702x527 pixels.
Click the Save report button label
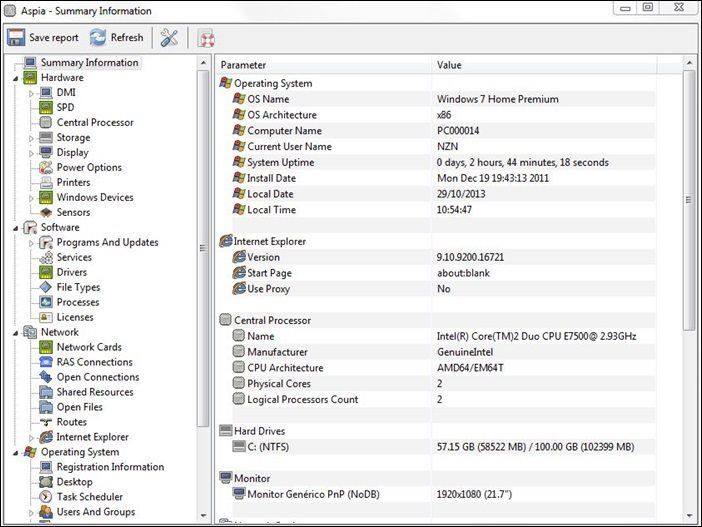[54, 38]
